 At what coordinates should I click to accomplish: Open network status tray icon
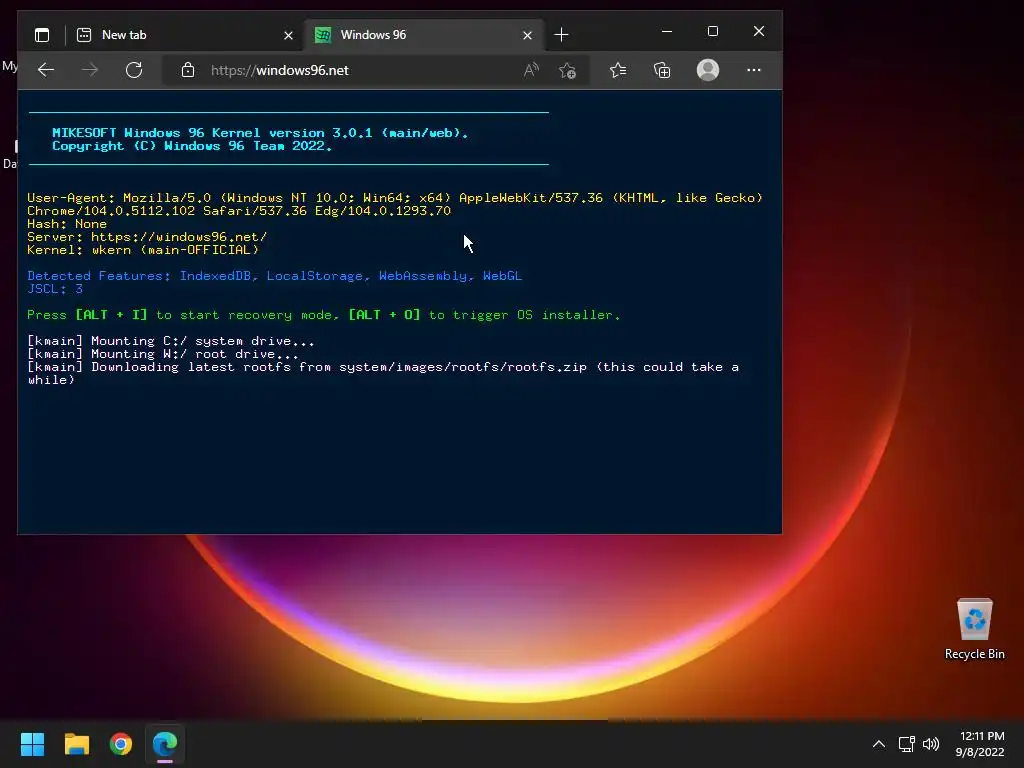906,744
